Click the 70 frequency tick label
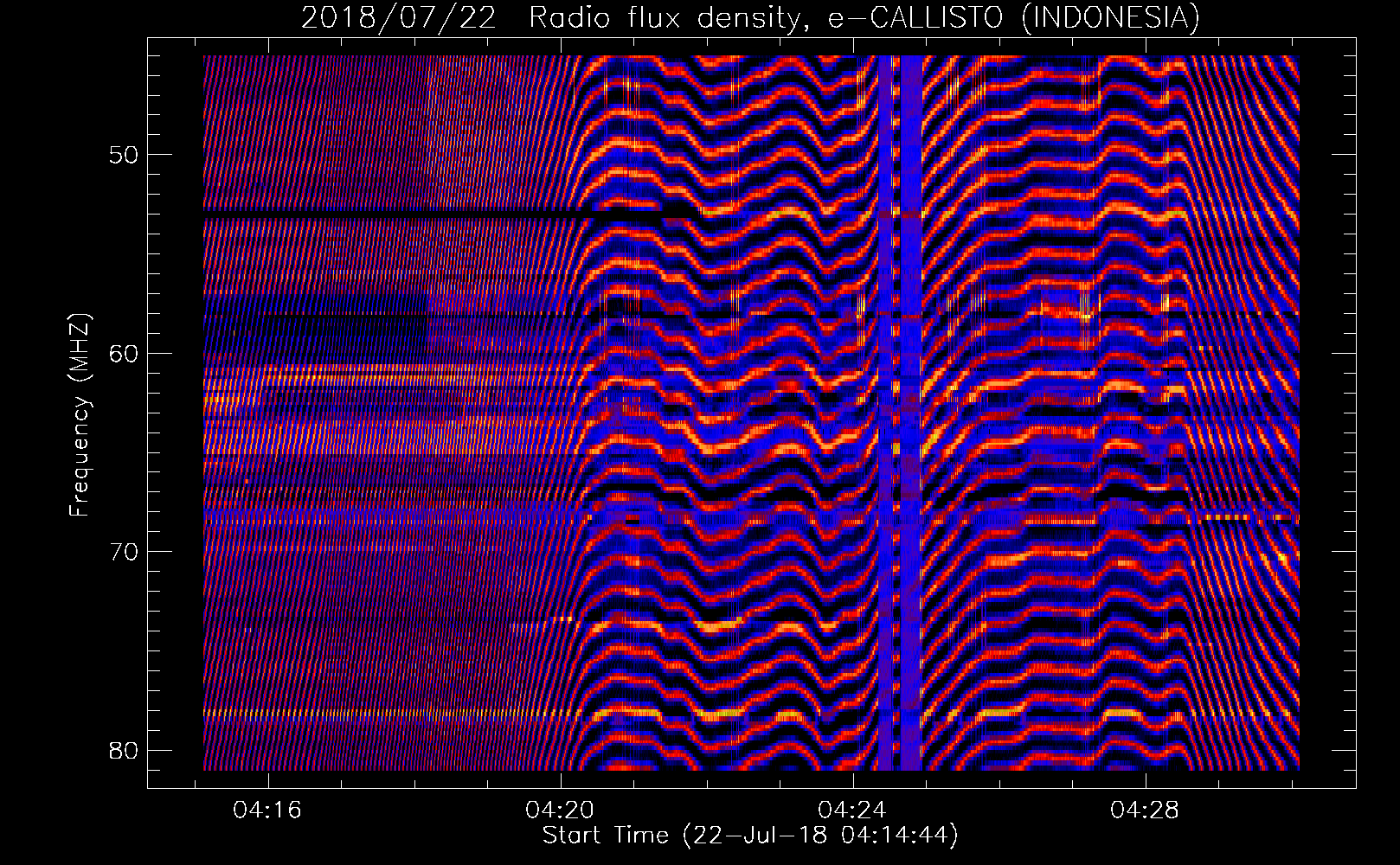Image resolution: width=1400 pixels, height=865 pixels. coord(123,551)
